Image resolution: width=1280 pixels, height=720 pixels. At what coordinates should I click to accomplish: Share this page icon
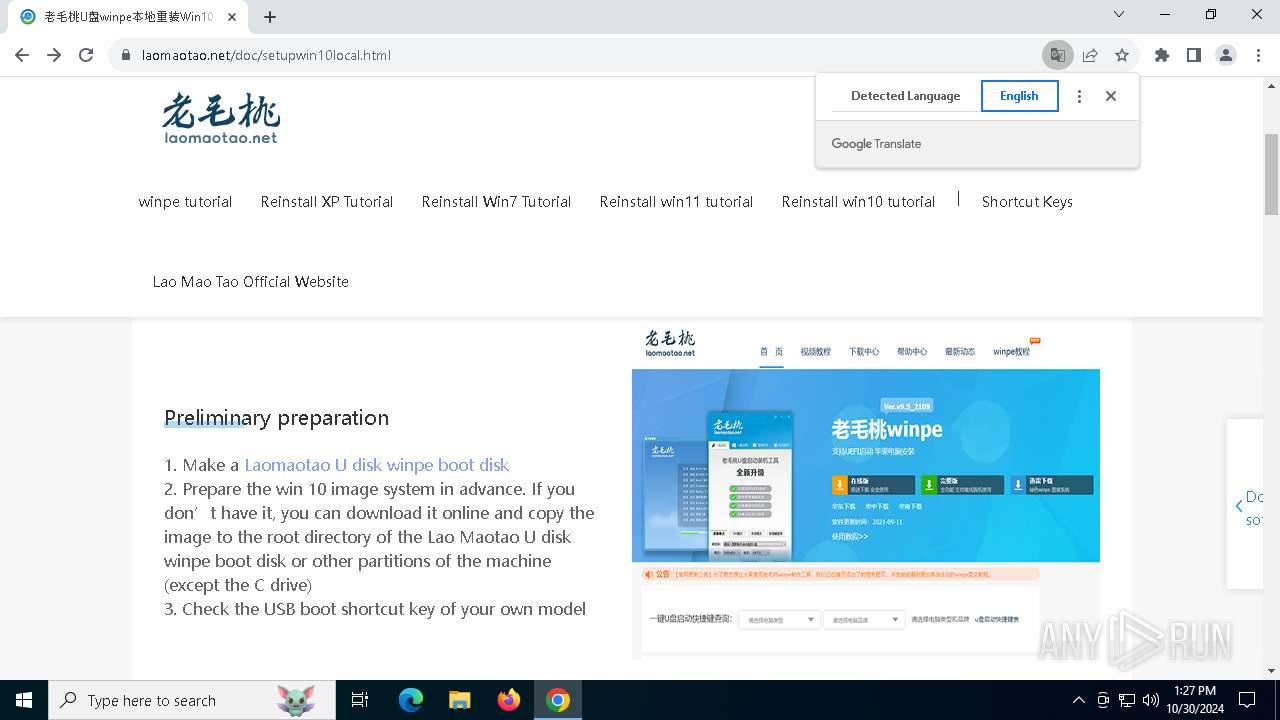point(1090,55)
